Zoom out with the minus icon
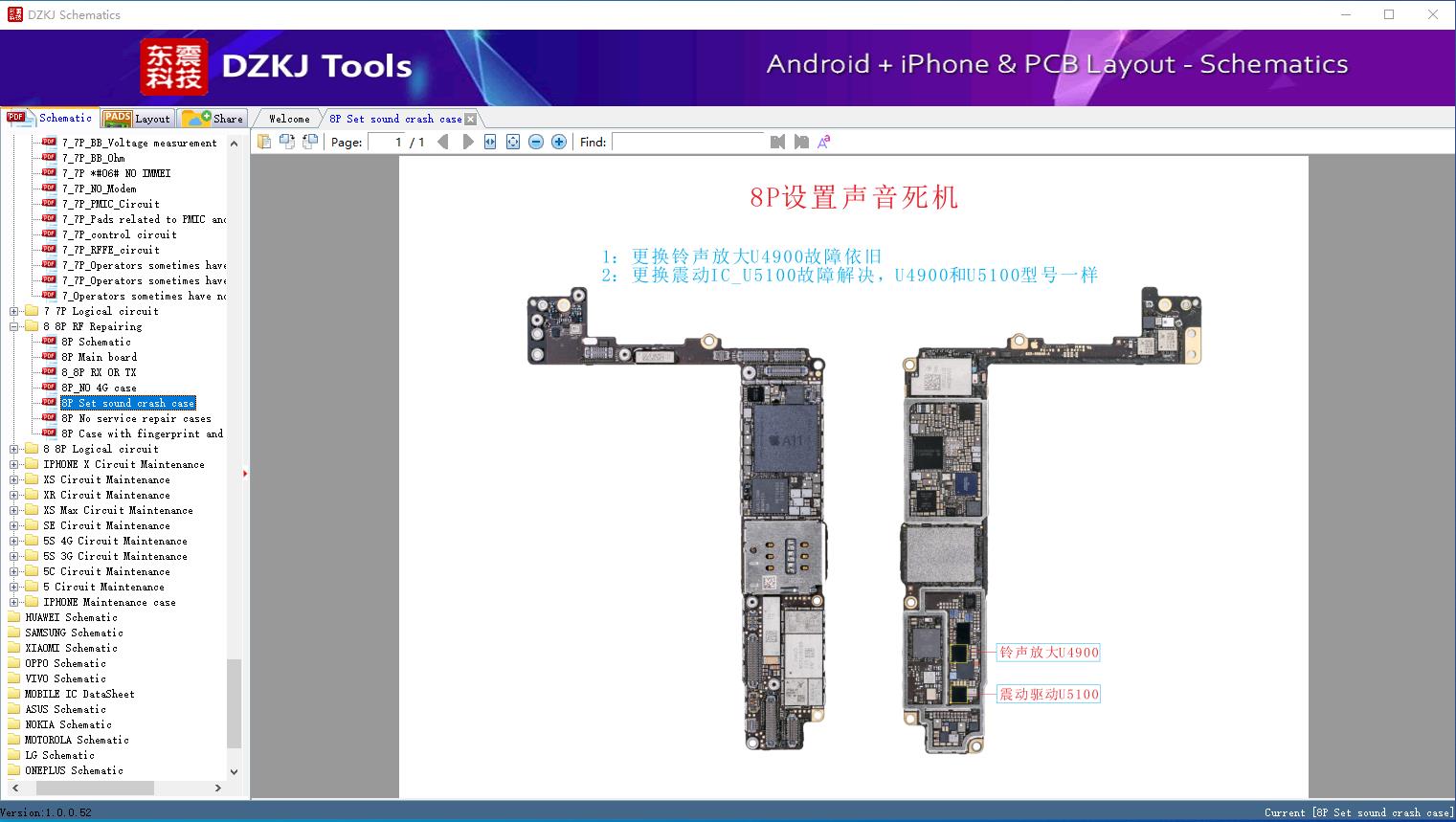This screenshot has height=822, width=1456. [x=536, y=142]
